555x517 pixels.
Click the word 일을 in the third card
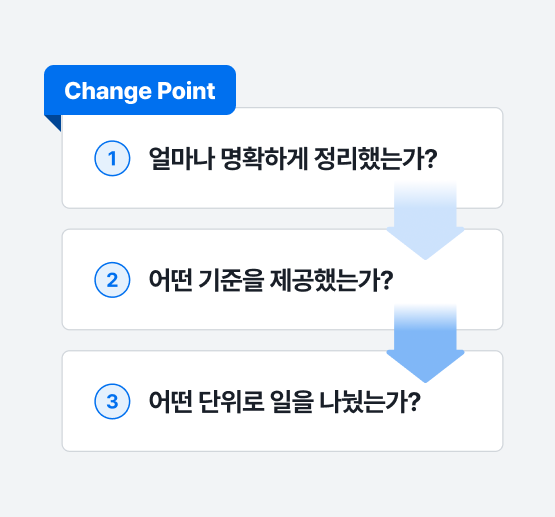292,401
